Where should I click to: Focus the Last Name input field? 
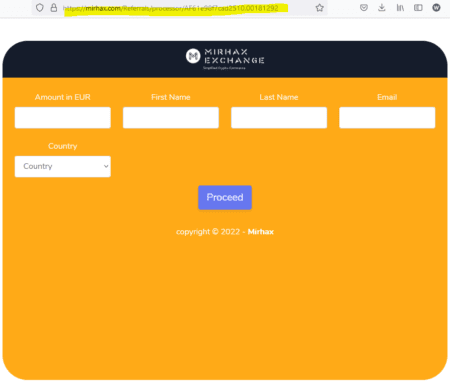coord(279,117)
